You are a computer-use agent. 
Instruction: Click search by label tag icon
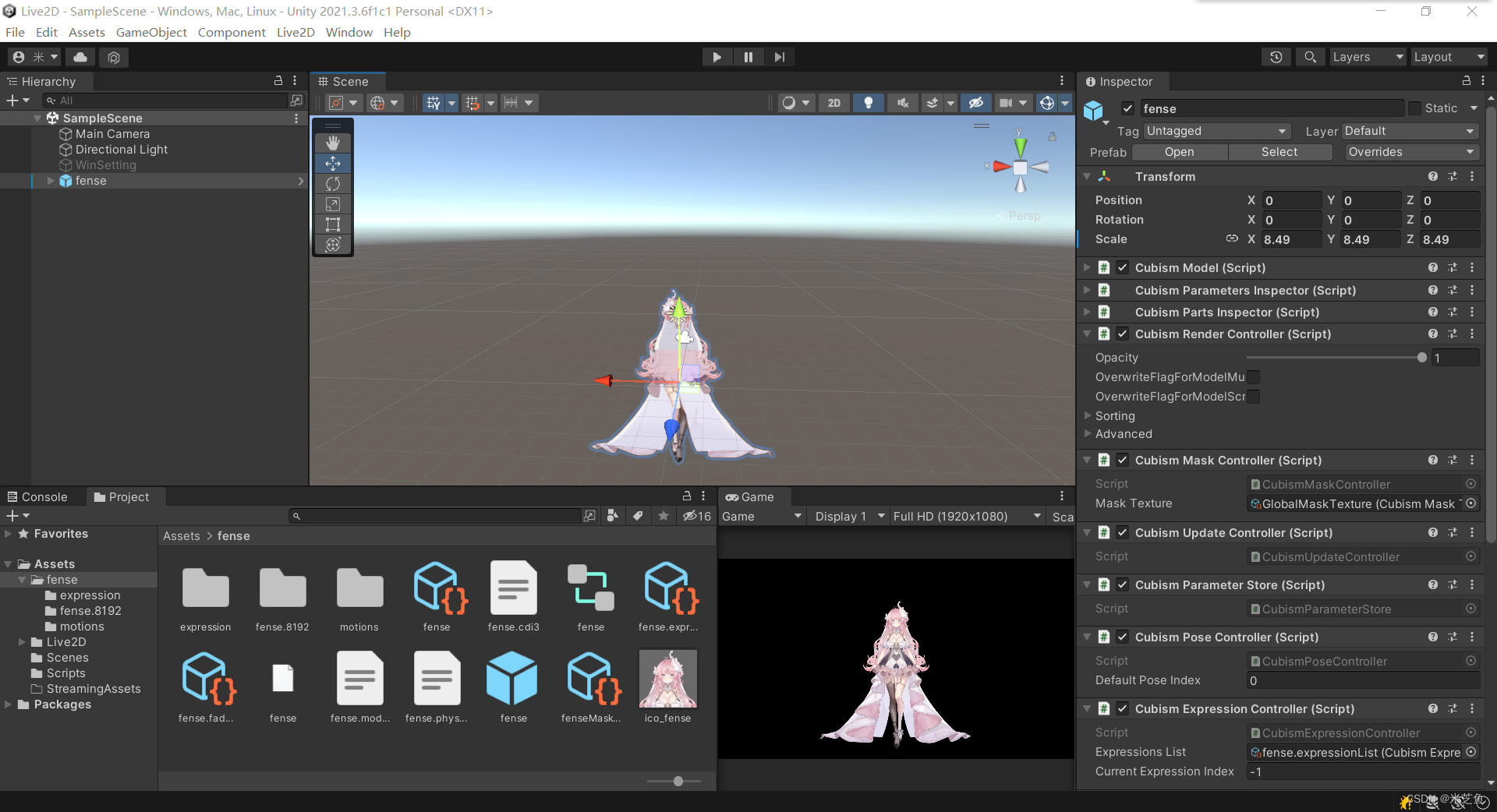pyautogui.click(x=638, y=516)
